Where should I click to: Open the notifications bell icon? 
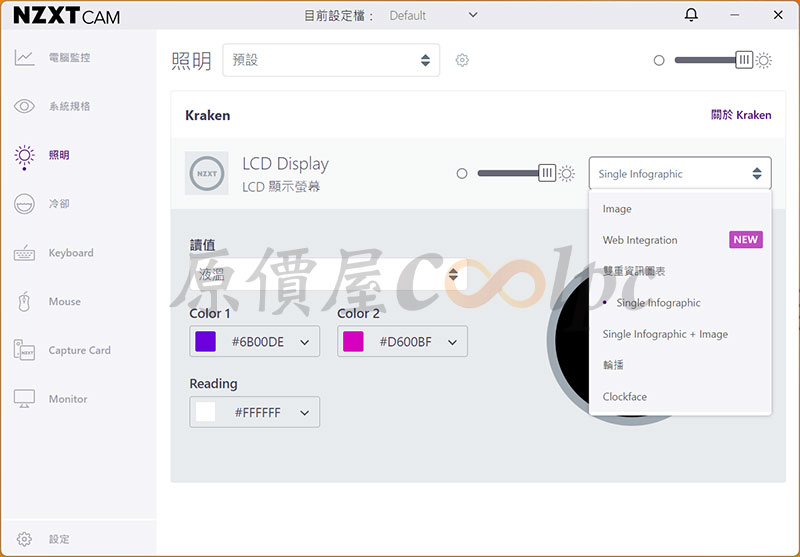pyautogui.click(x=691, y=15)
